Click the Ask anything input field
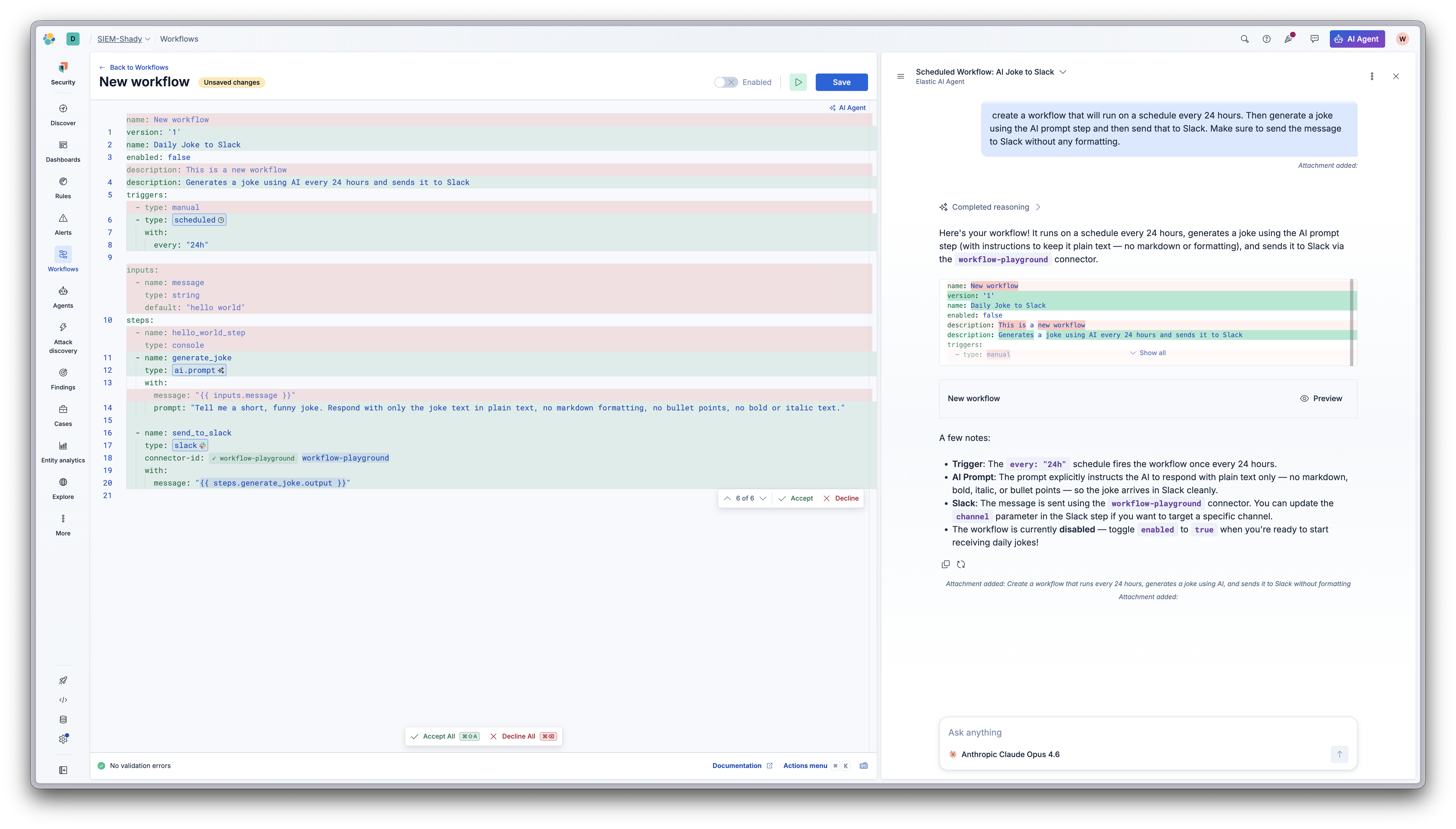1456x829 pixels. click(x=1147, y=732)
